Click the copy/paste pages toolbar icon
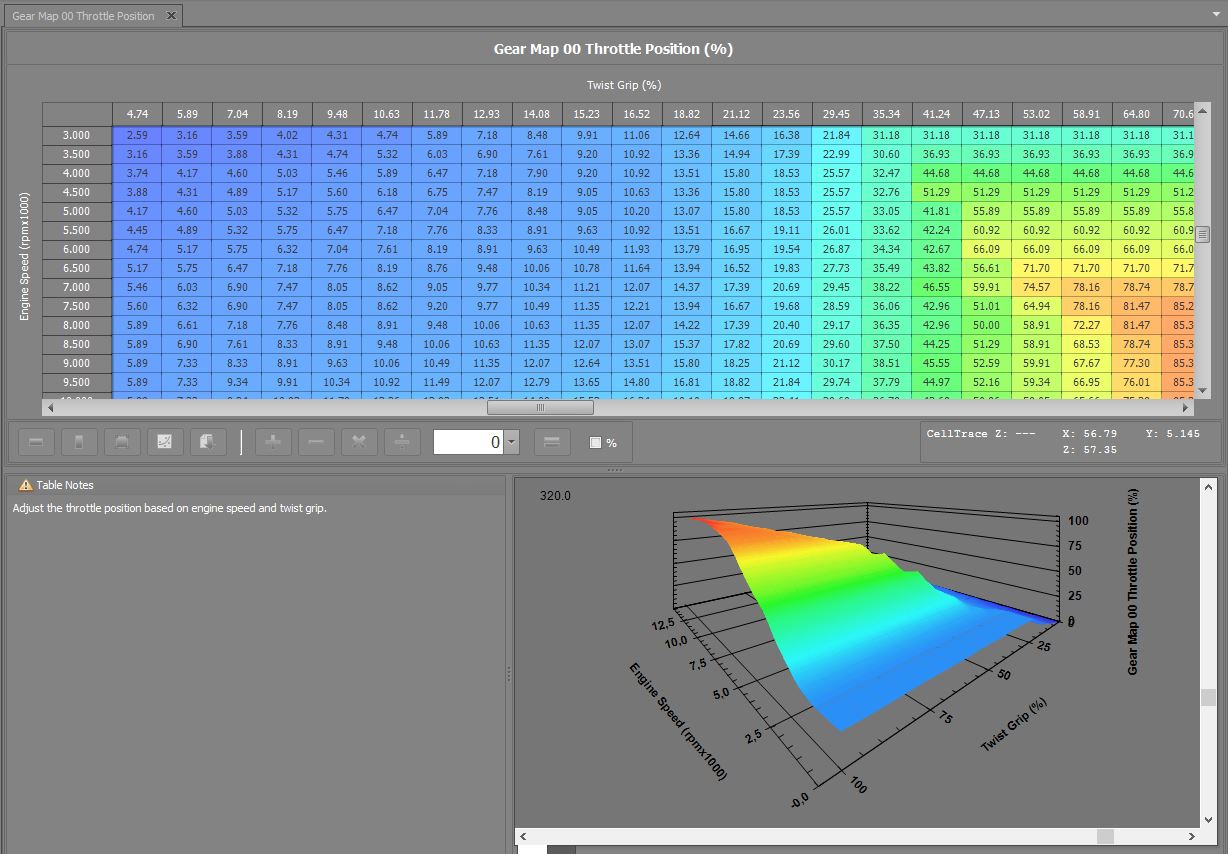This screenshot has height=854, width=1228. tap(207, 442)
